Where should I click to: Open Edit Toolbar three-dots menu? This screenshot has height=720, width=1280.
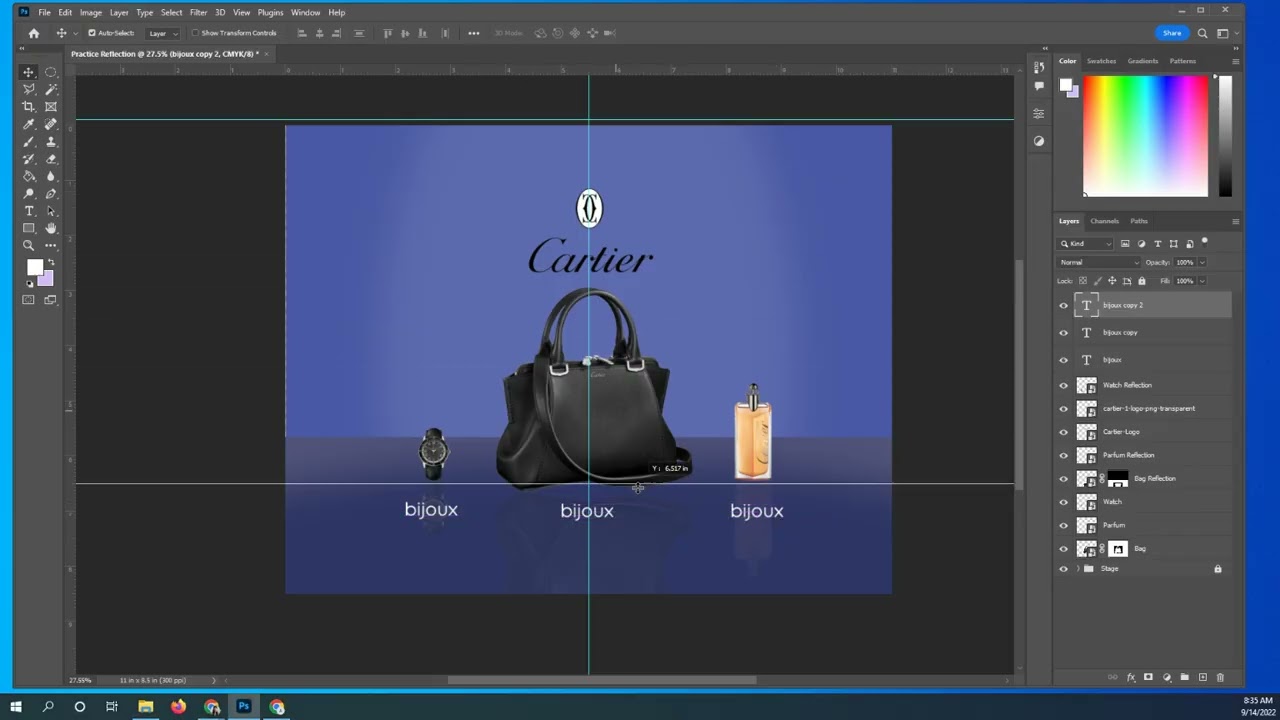(x=51, y=245)
